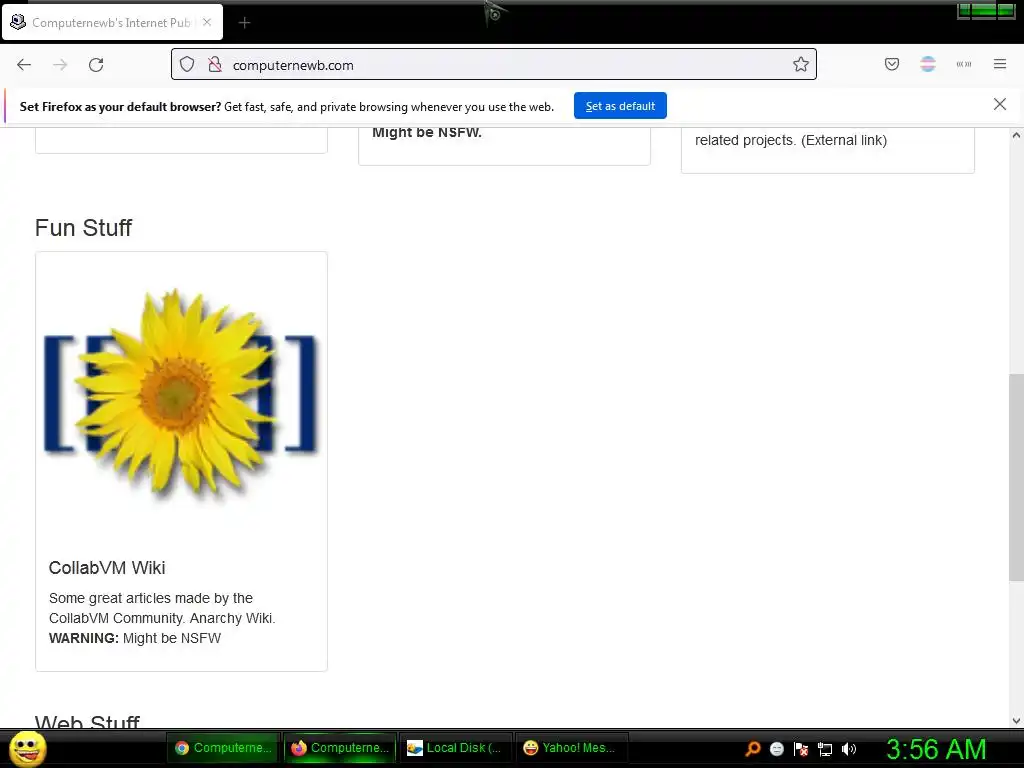Switch to the Chrome Computernewb taskbar window
This screenshot has height=768, width=1024.
point(223,748)
